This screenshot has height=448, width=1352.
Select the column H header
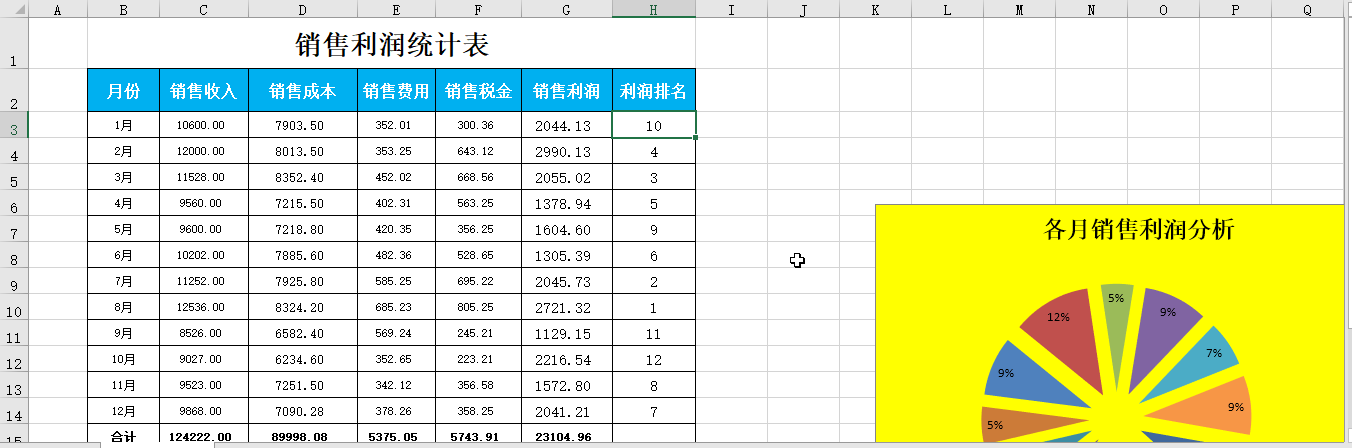point(653,10)
